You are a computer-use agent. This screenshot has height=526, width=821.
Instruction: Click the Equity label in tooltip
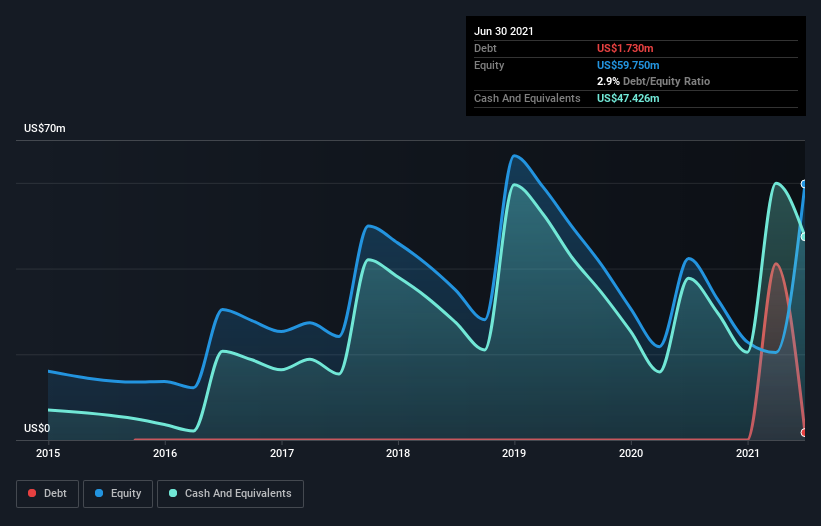489,65
